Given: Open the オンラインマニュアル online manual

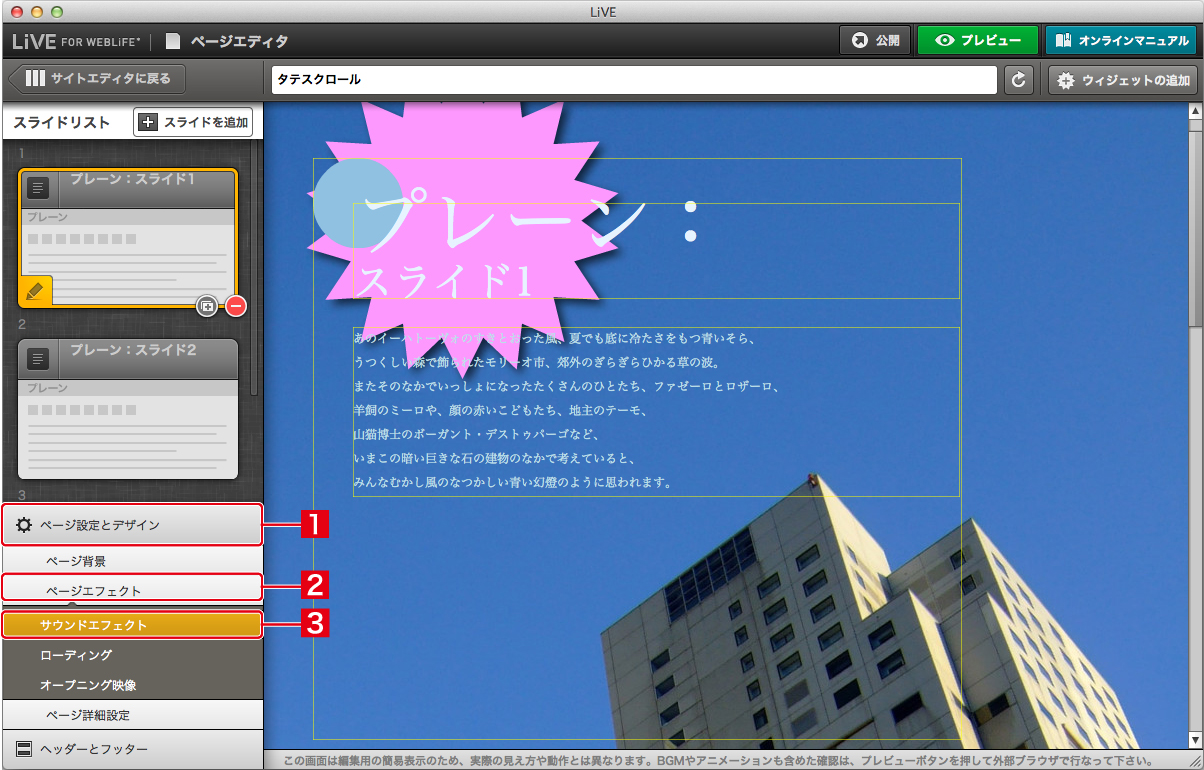Looking at the screenshot, I should click(x=1123, y=41).
